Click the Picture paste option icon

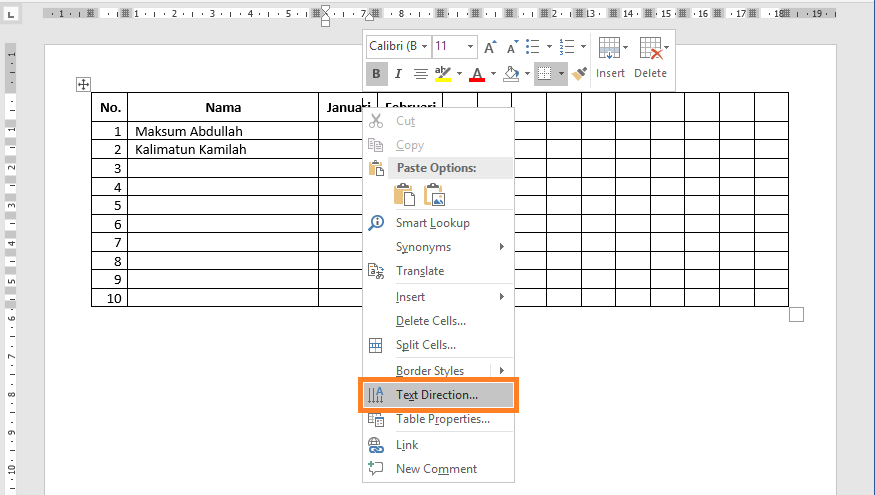pyautogui.click(x=435, y=195)
